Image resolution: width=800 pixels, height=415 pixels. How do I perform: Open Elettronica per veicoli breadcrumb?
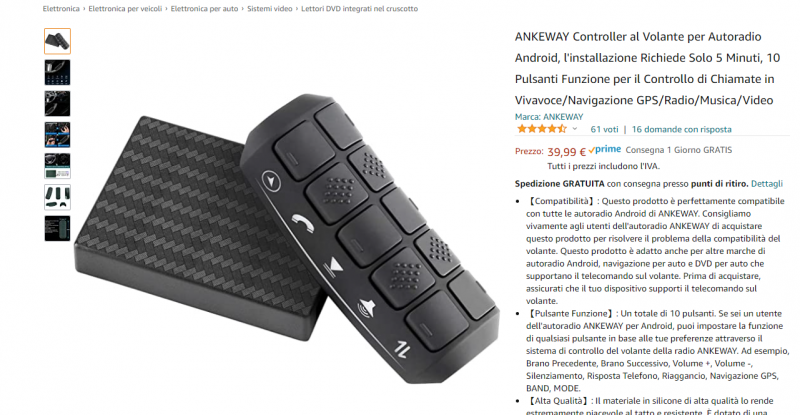pyautogui.click(x=125, y=9)
